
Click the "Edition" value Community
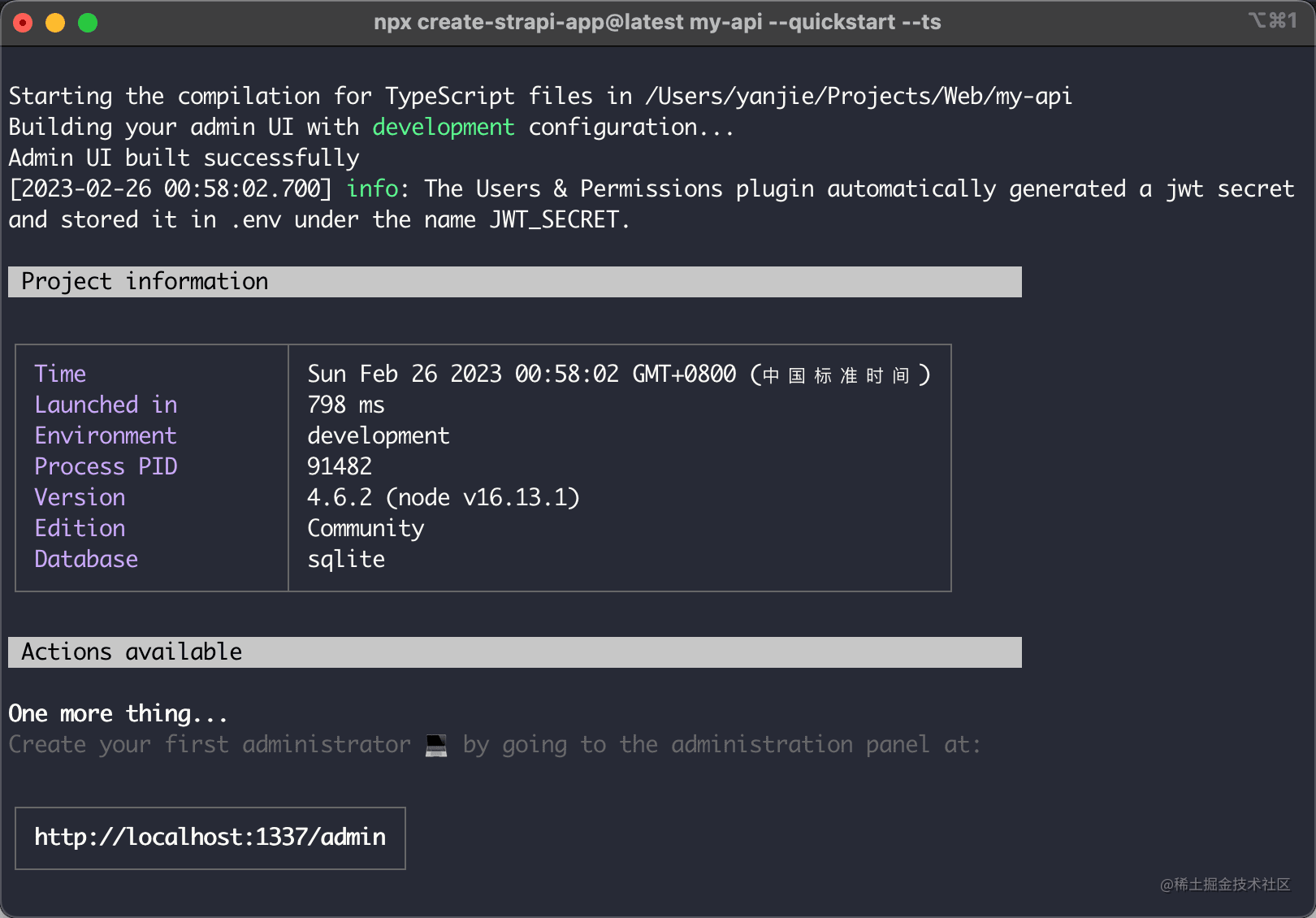365,528
